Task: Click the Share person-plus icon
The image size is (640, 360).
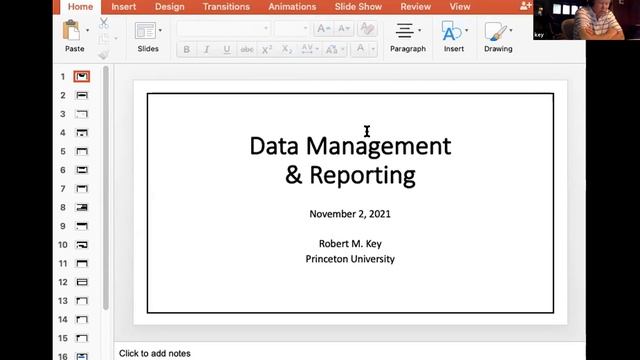Action: coord(526,6)
